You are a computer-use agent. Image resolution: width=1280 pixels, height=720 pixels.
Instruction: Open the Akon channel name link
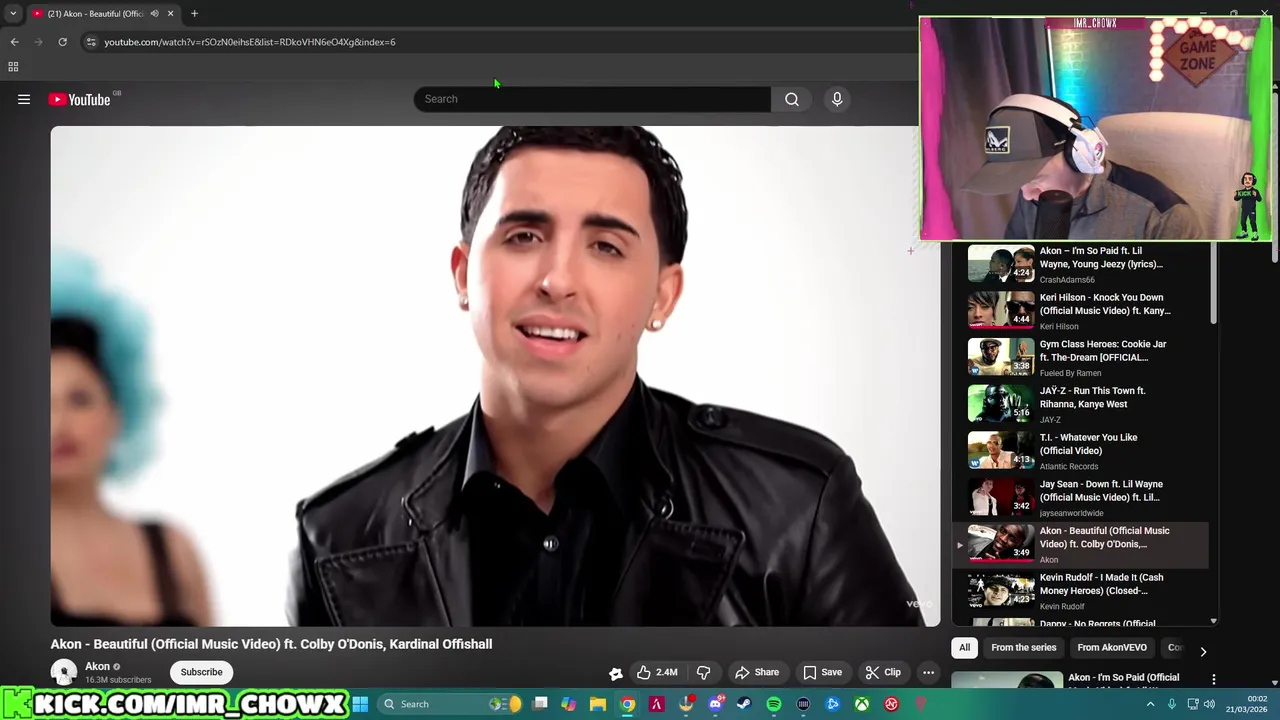click(x=97, y=666)
